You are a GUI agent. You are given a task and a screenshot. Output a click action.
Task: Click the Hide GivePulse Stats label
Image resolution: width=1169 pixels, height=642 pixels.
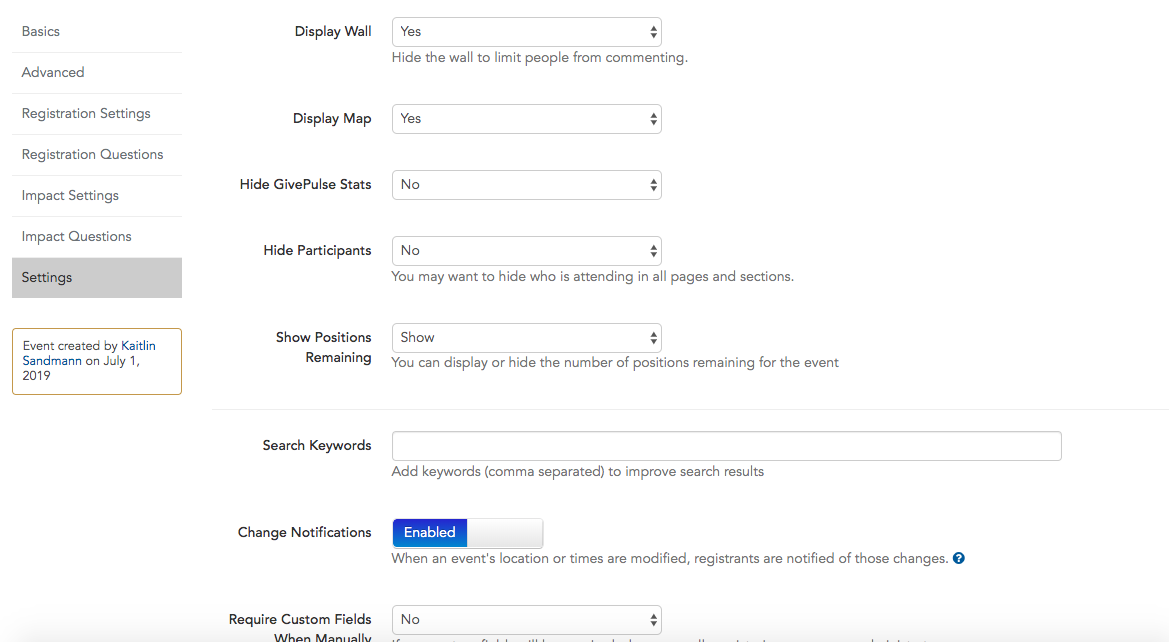click(305, 184)
